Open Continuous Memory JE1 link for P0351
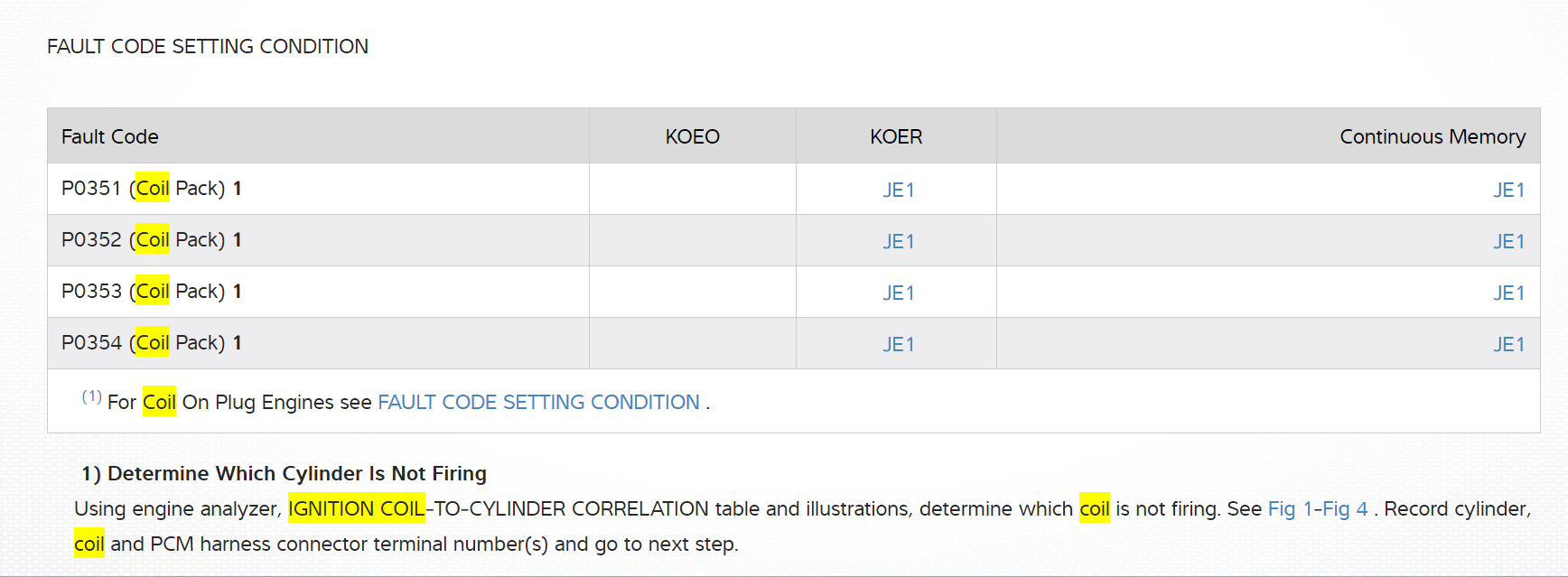Screen dimensions: 1568x577 [1508, 190]
